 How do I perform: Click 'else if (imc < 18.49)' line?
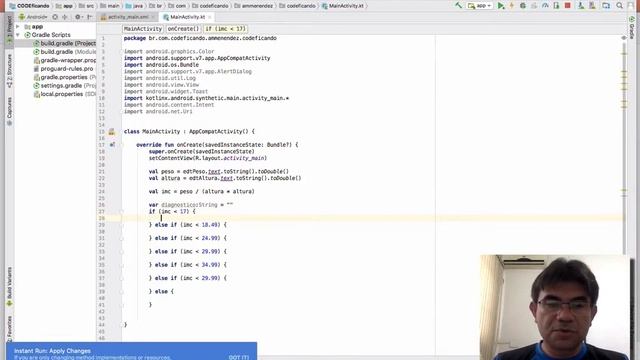(x=188, y=225)
